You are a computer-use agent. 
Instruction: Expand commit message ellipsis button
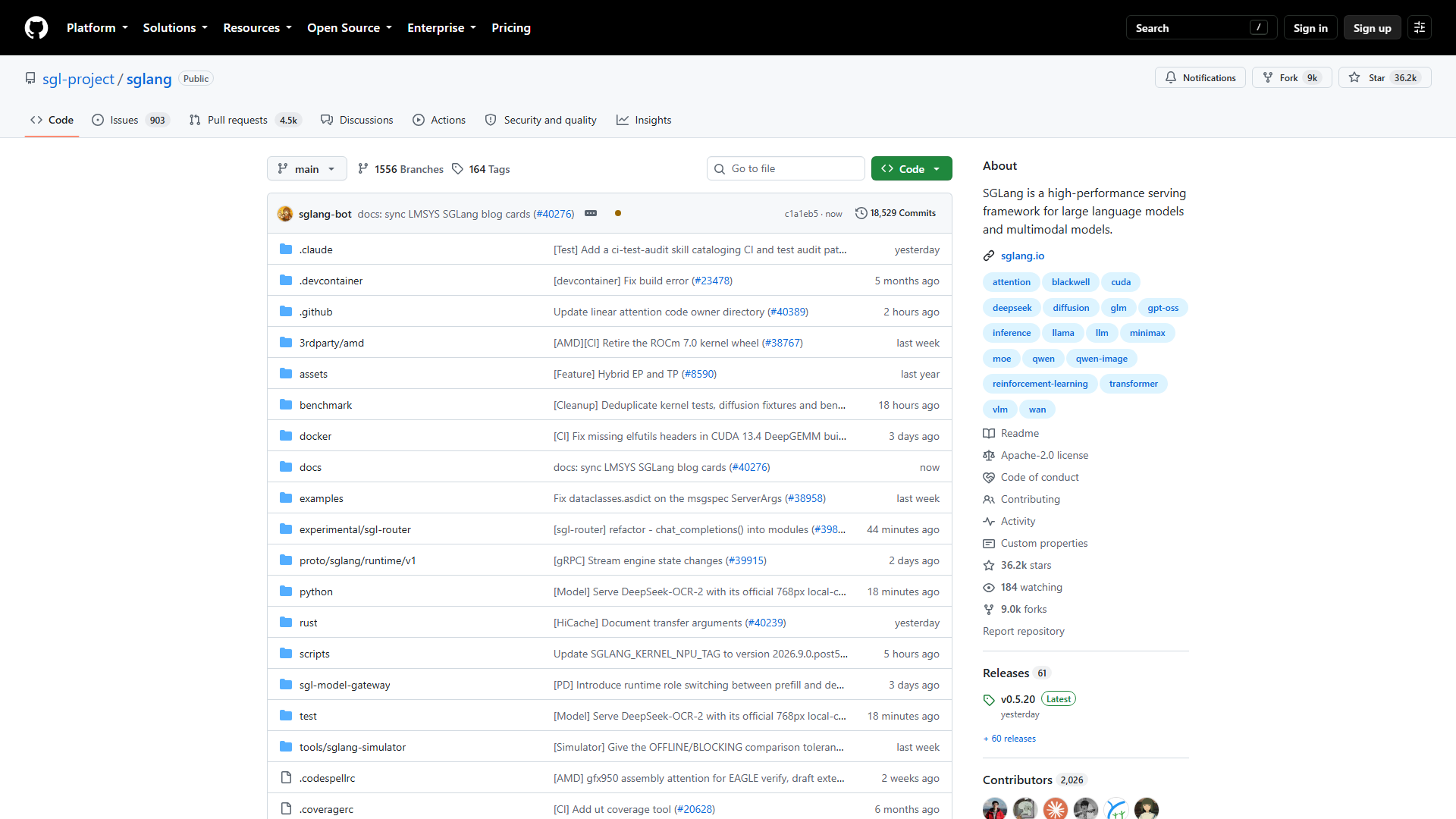(x=591, y=213)
